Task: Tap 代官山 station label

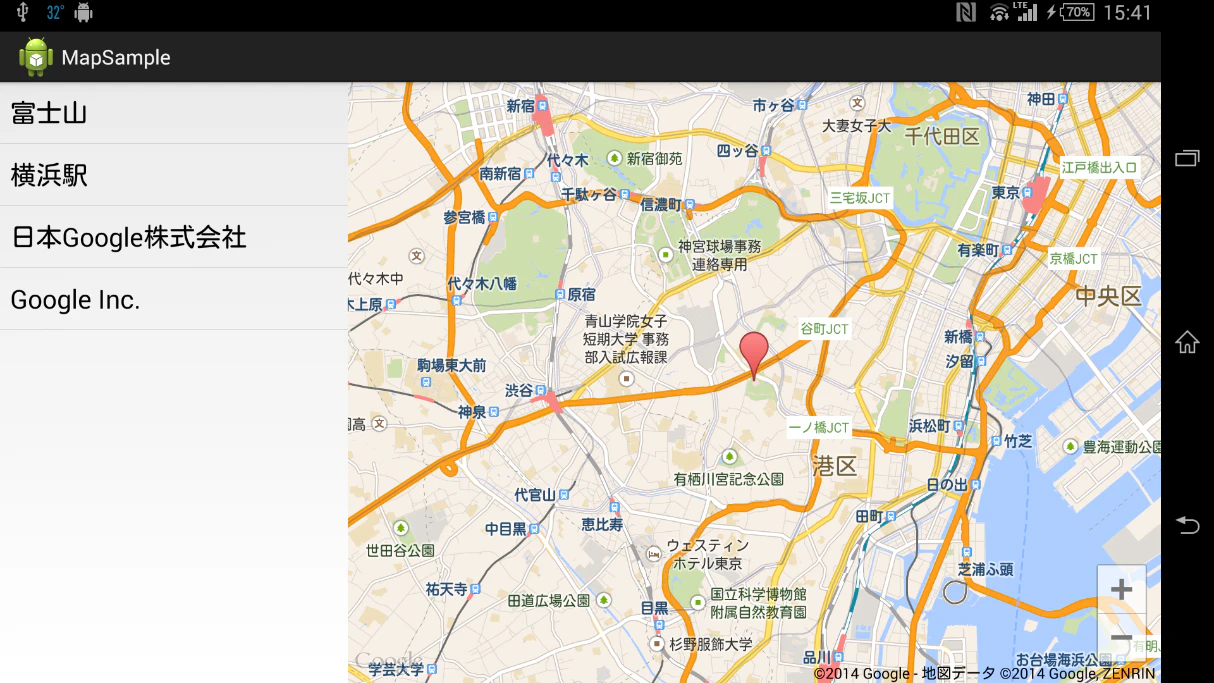Action: [x=535, y=494]
